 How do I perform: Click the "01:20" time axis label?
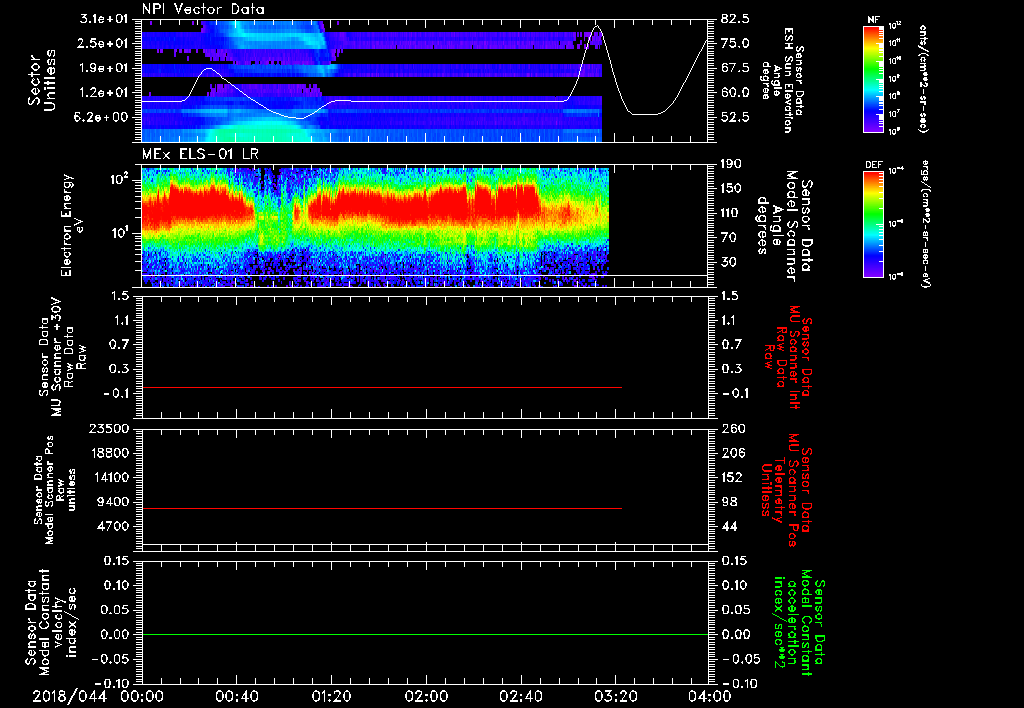[x=331, y=696]
